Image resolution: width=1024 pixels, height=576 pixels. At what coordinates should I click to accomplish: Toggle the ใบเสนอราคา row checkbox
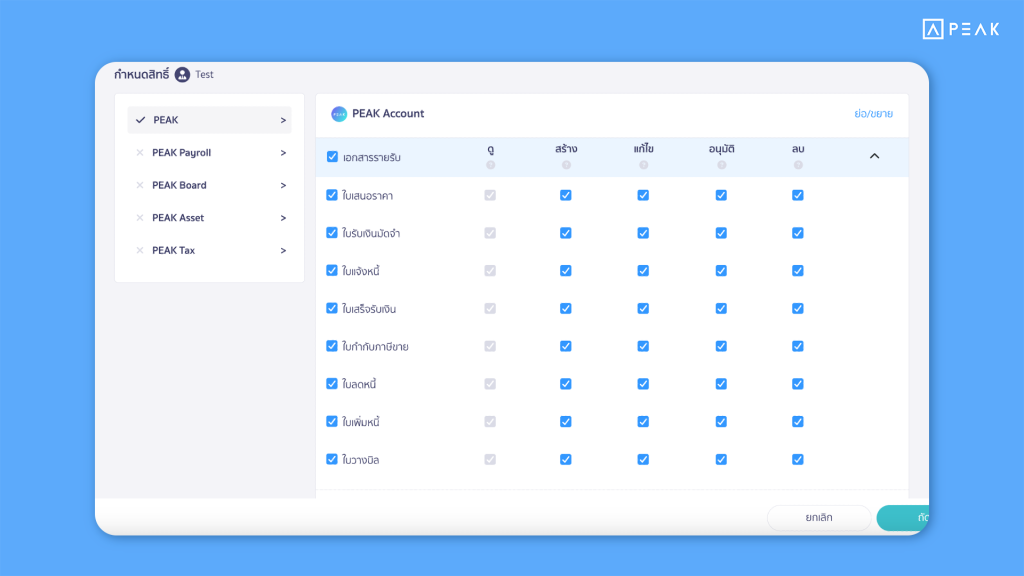[x=332, y=195]
